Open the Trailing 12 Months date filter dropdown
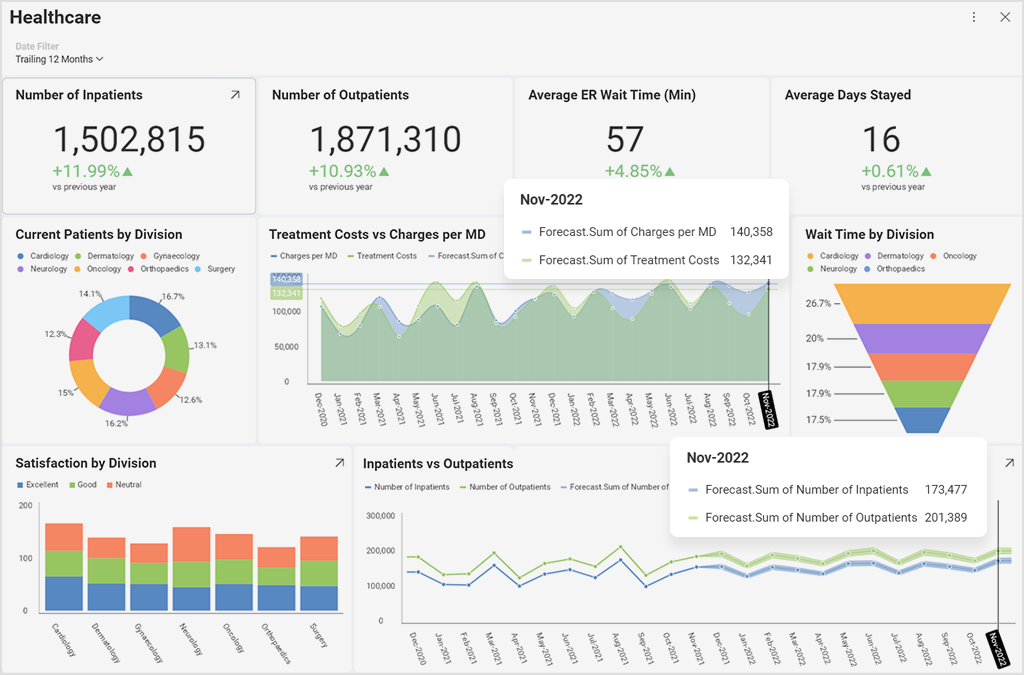This screenshot has width=1024, height=675. pyautogui.click(x=58, y=59)
